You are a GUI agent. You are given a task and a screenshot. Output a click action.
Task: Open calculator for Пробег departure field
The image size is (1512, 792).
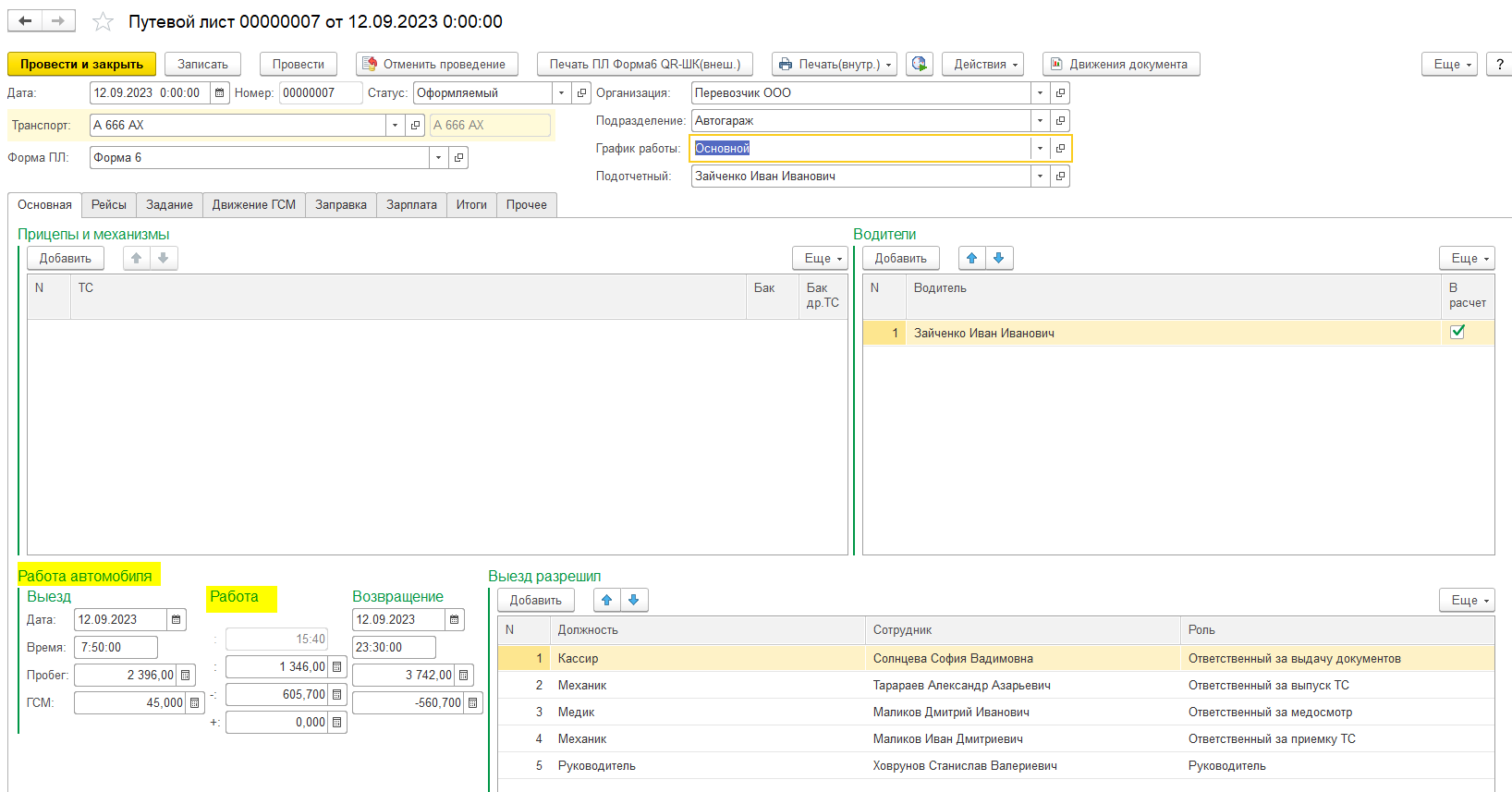click(x=186, y=676)
